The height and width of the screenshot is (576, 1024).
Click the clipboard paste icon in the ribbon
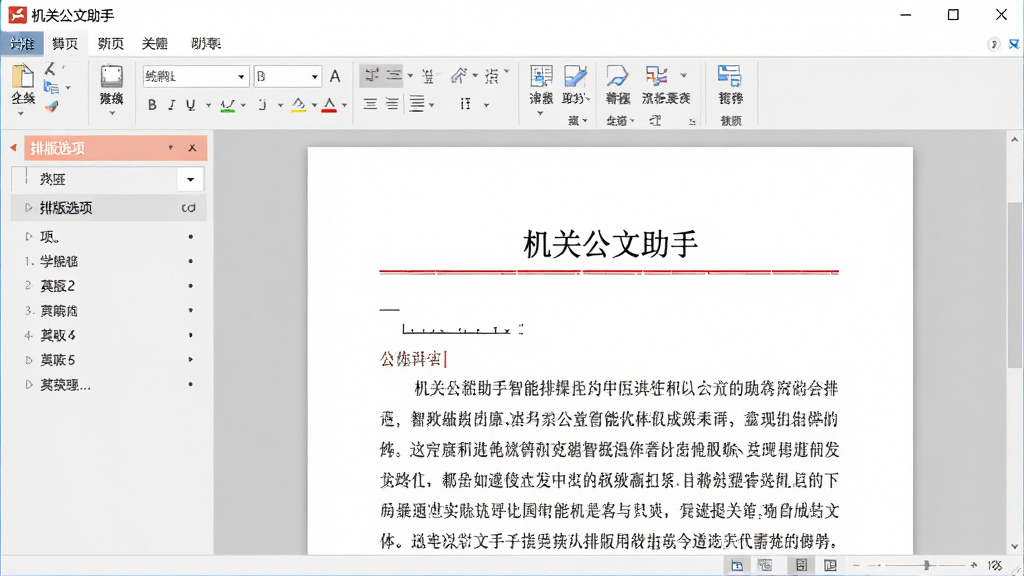[x=23, y=77]
